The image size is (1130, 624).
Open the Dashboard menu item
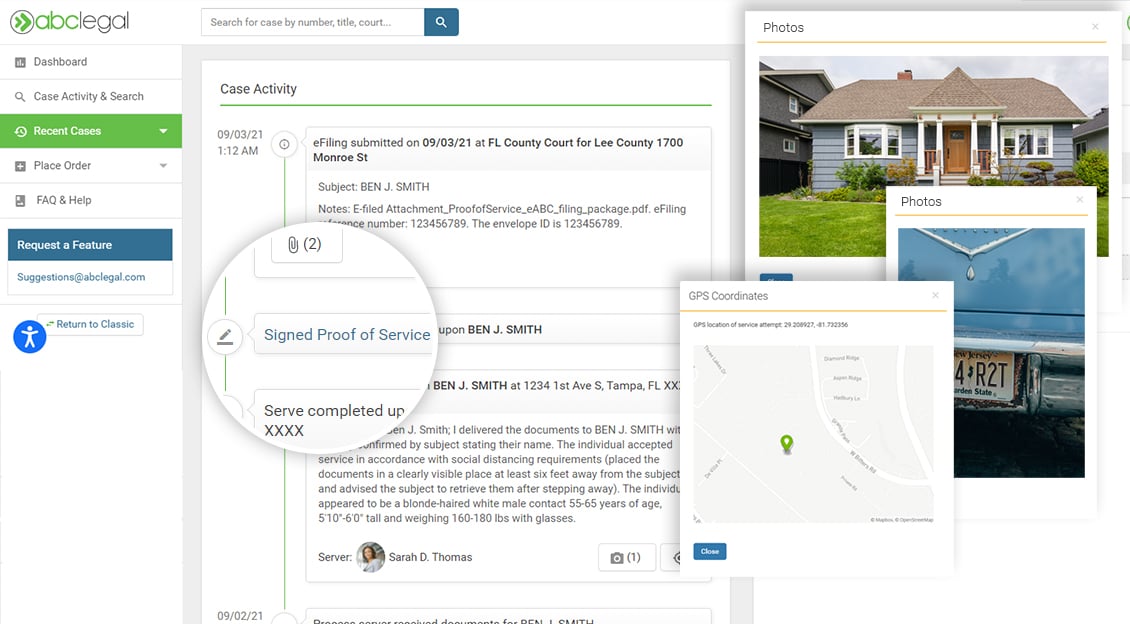tap(60, 62)
